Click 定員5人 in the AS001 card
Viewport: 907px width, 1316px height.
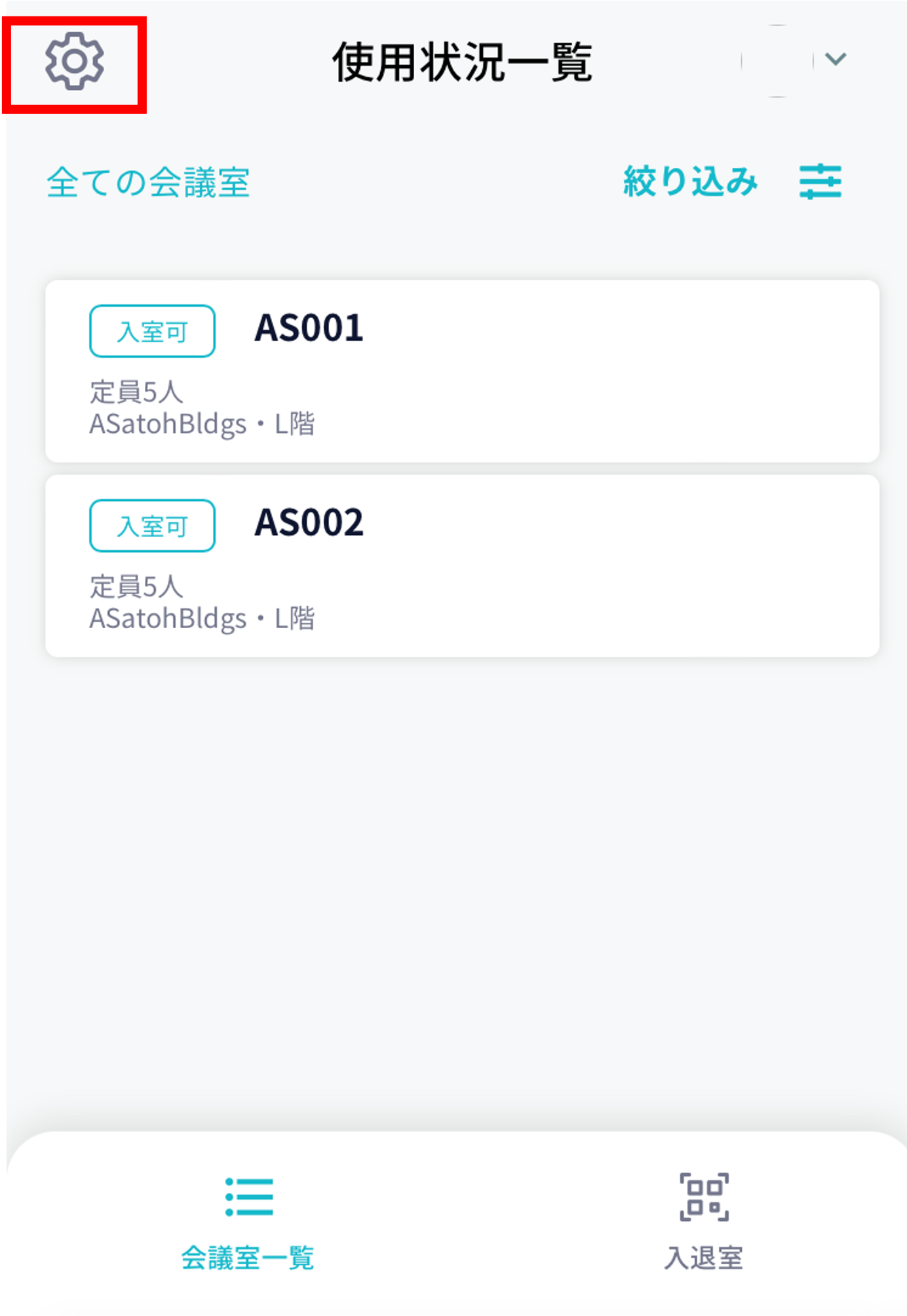(x=136, y=392)
